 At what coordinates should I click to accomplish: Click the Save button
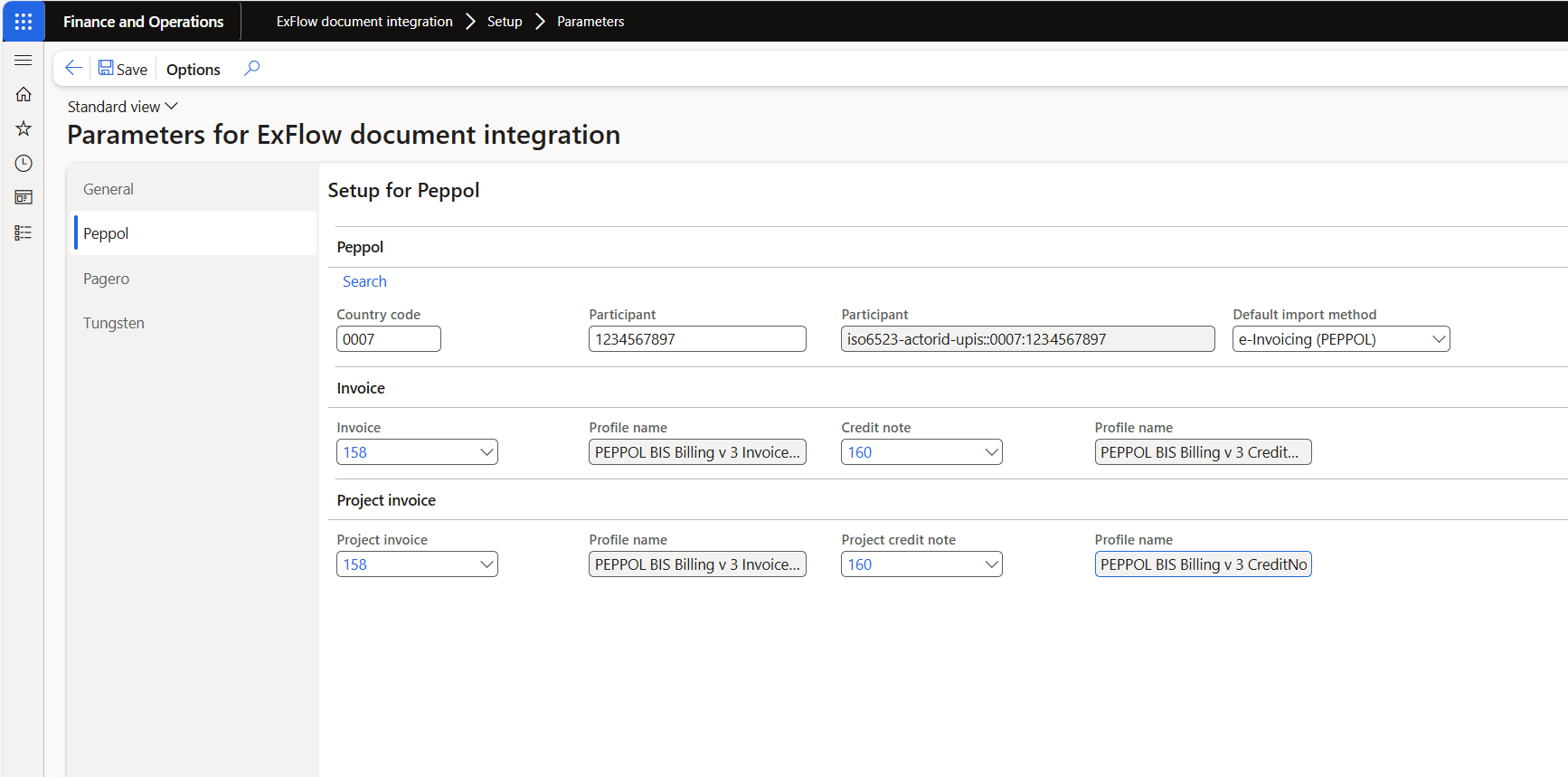123,69
